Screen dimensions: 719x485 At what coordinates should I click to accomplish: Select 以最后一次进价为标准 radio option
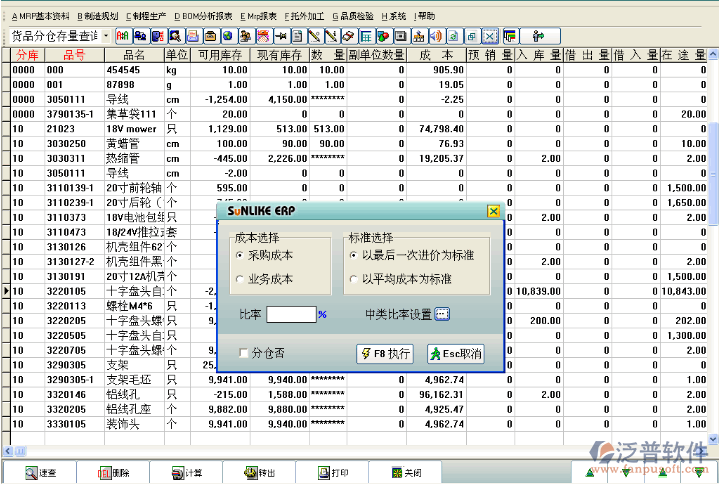click(x=355, y=256)
